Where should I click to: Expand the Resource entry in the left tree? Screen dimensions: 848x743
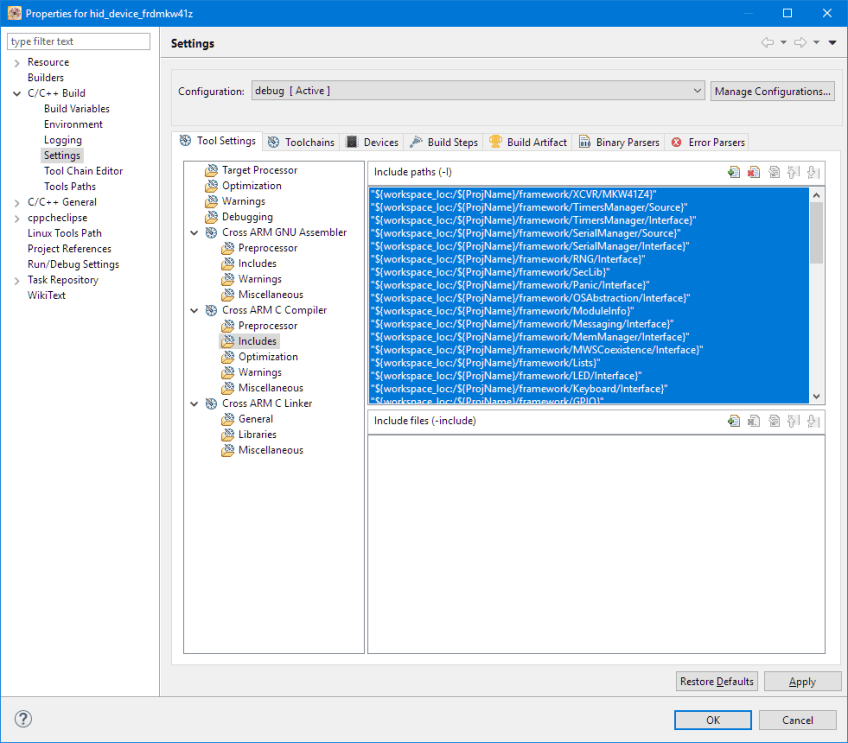coord(18,62)
